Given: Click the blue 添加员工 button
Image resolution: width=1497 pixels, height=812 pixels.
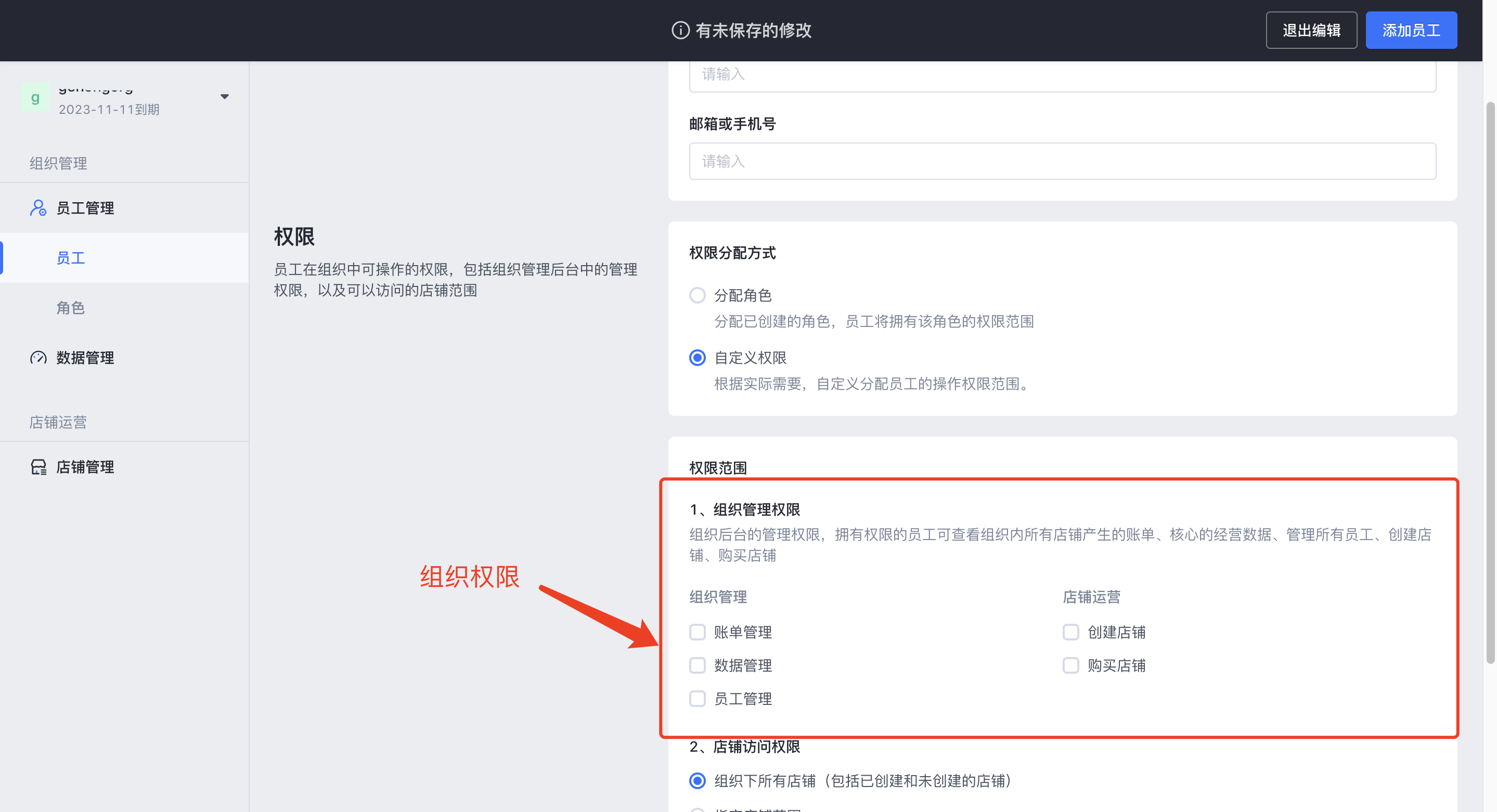Looking at the screenshot, I should (1411, 30).
